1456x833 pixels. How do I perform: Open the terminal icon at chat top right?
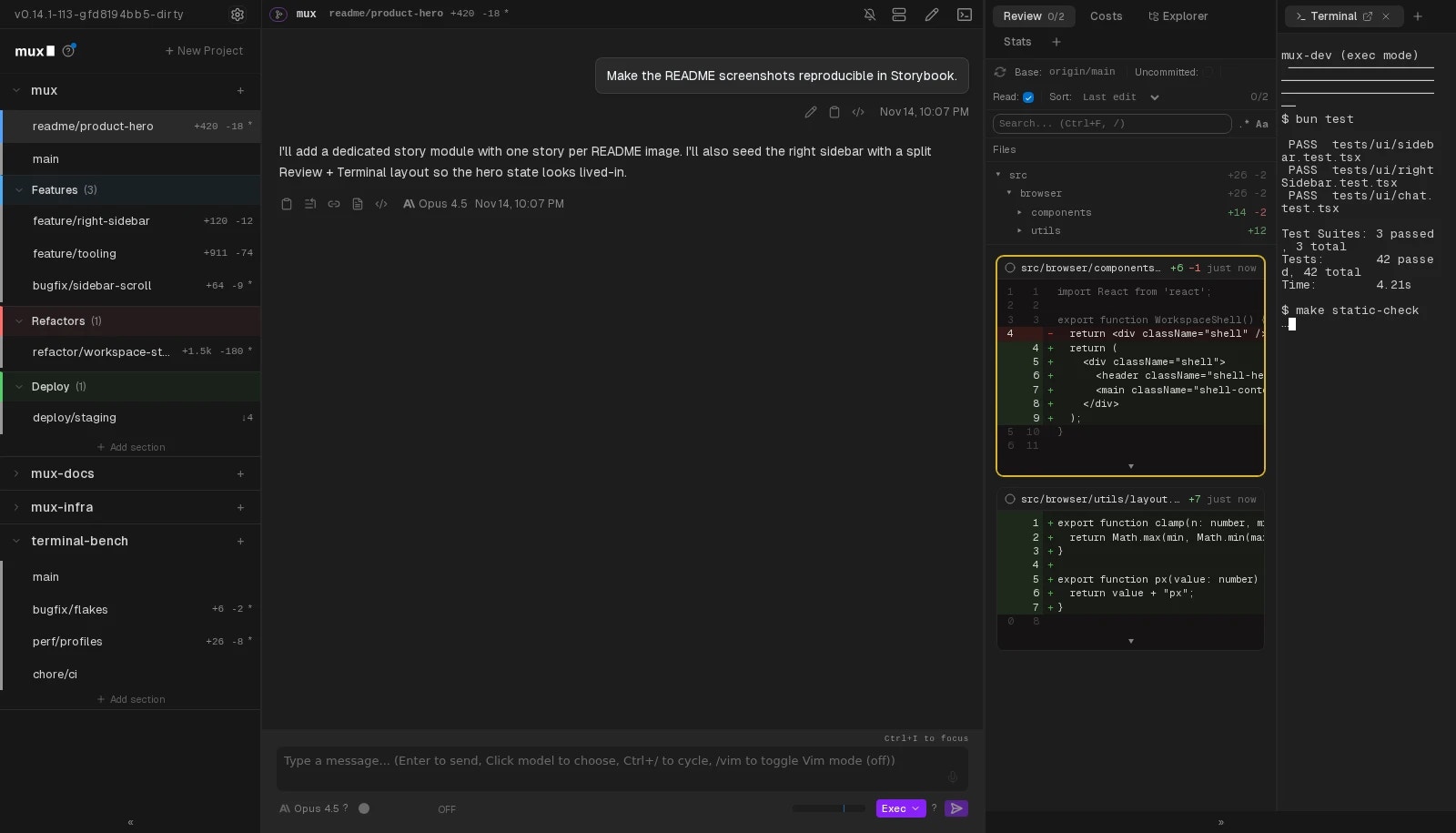(965, 15)
